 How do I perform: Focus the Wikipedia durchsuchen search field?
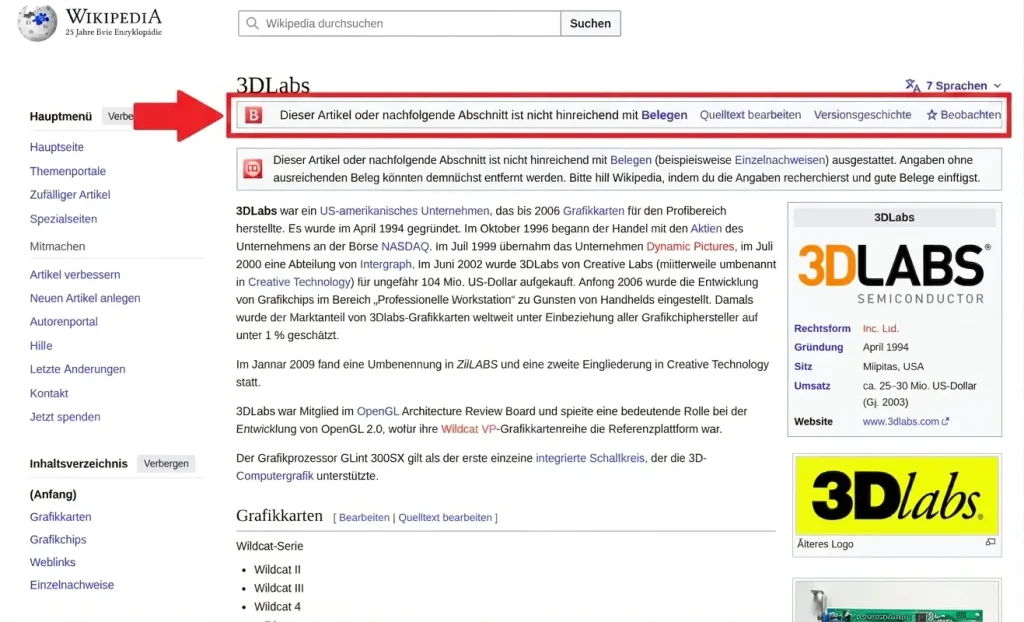coord(399,24)
